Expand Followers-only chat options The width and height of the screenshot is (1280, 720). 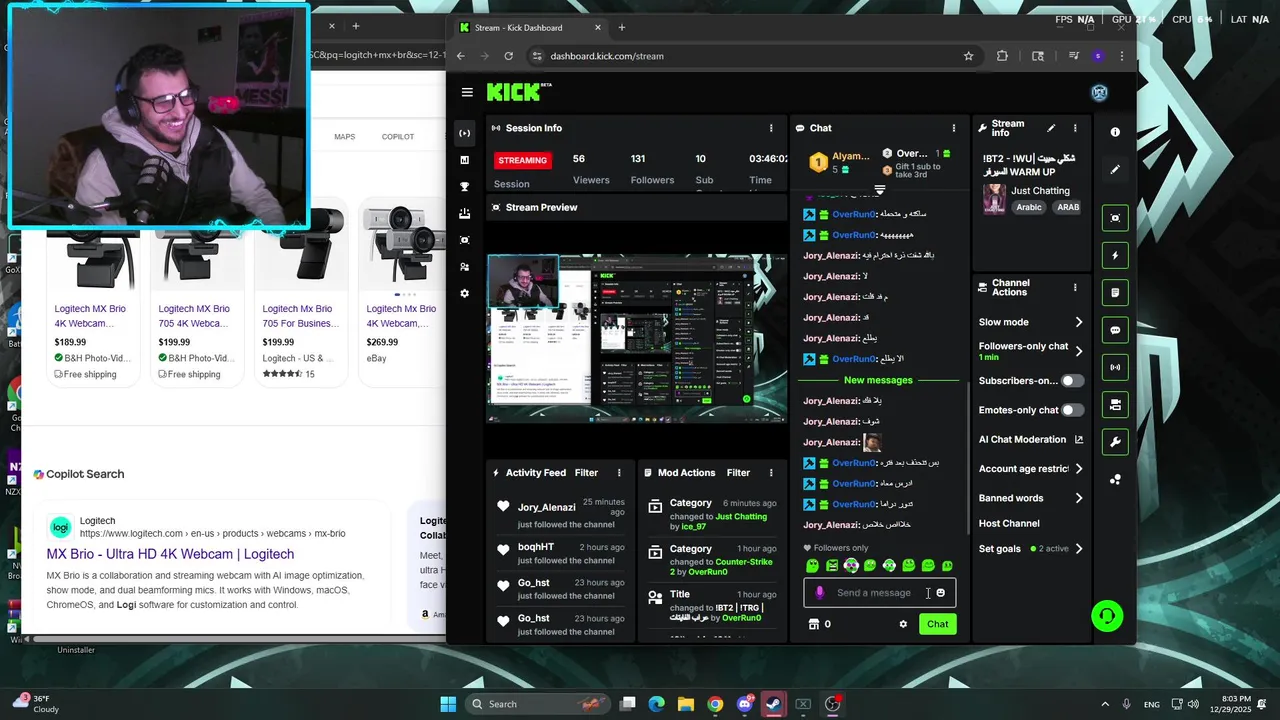1079,351
